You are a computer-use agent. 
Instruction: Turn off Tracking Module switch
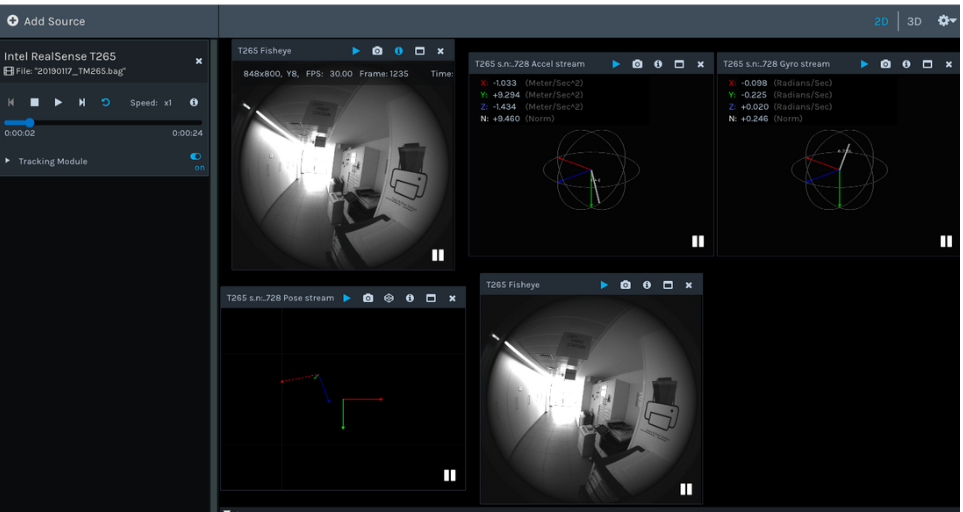(195, 157)
